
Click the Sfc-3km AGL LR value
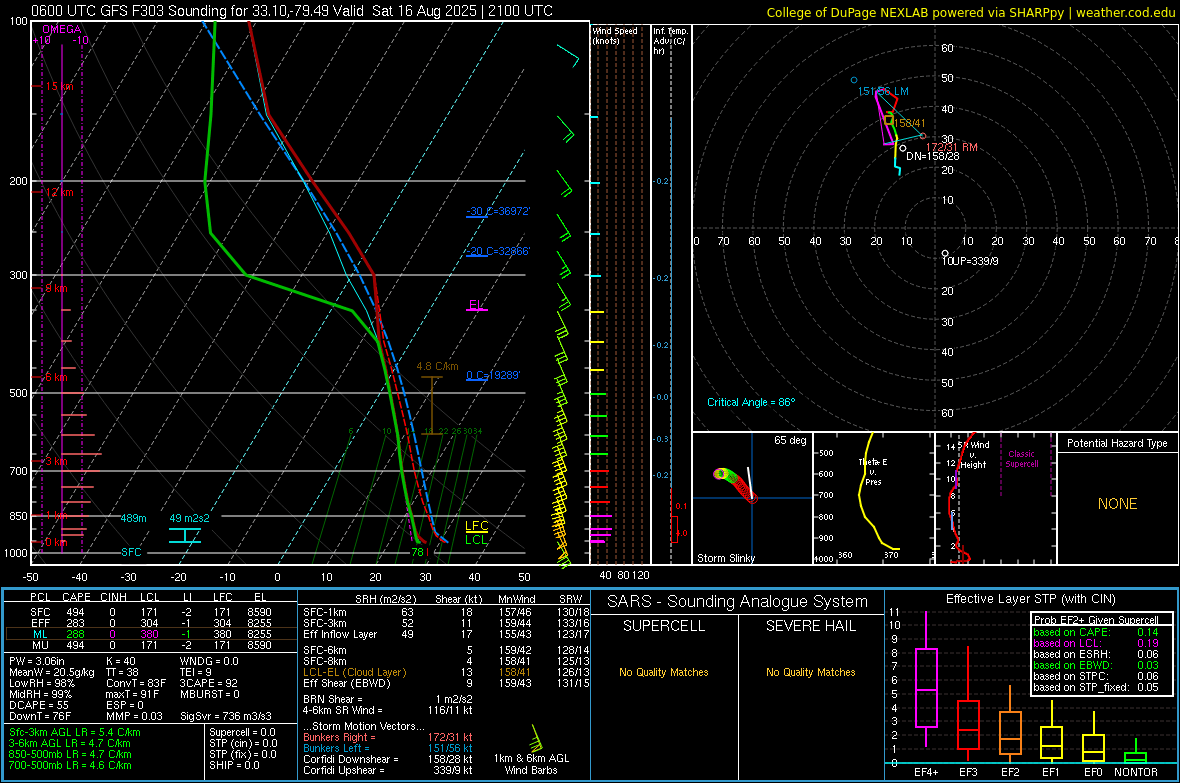click(x=75, y=732)
